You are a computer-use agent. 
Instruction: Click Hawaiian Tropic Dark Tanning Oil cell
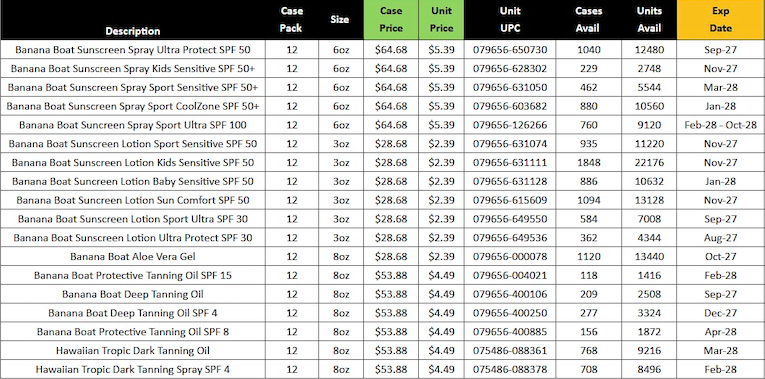pos(133,351)
